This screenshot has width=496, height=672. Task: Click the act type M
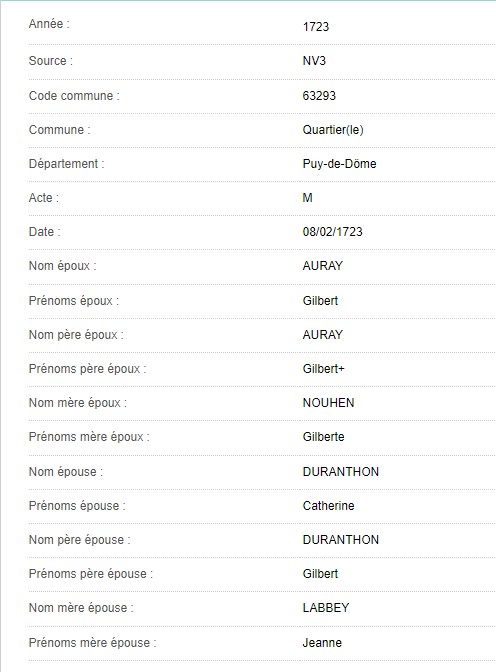click(x=307, y=198)
